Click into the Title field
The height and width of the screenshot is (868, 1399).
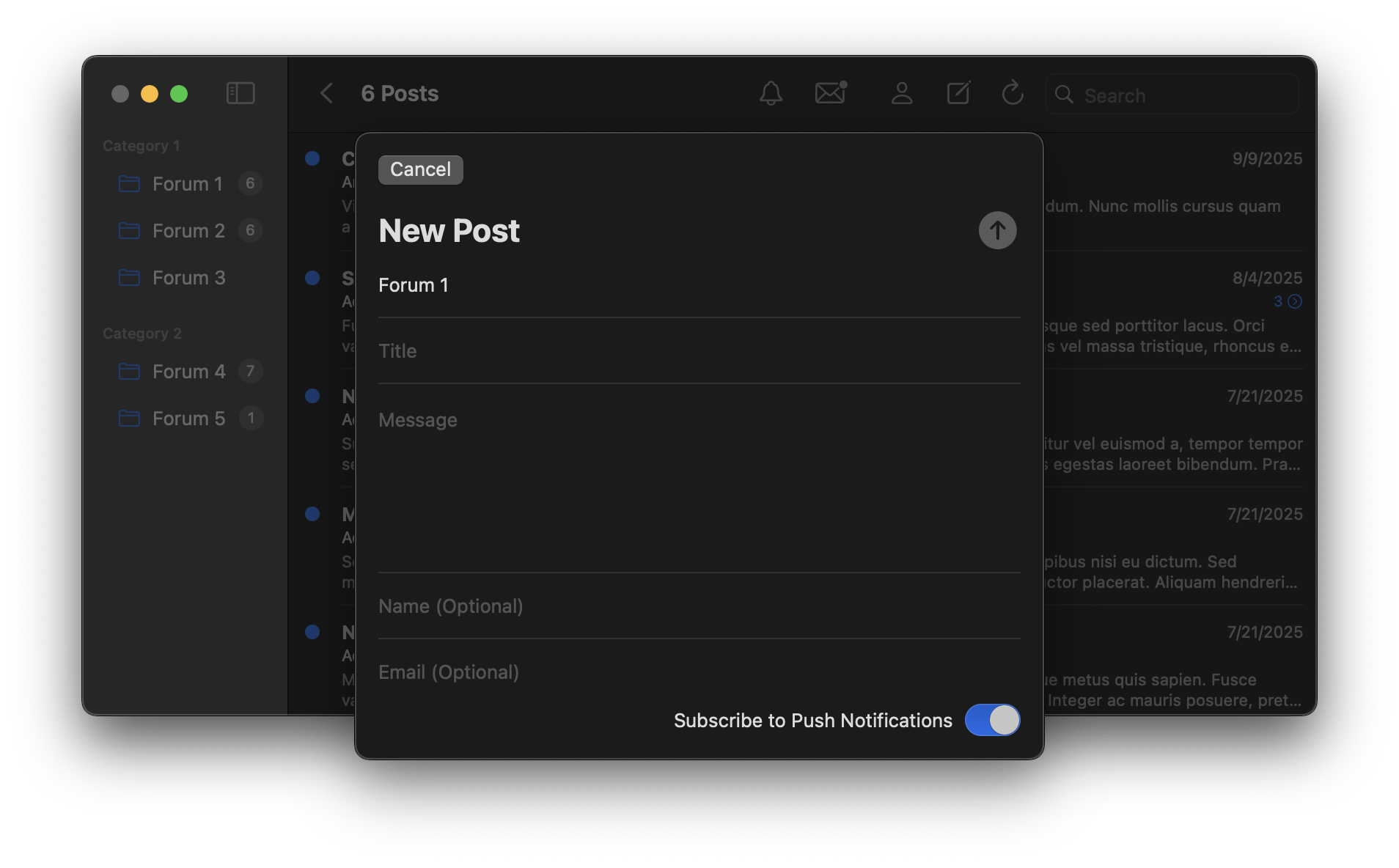[x=699, y=351]
